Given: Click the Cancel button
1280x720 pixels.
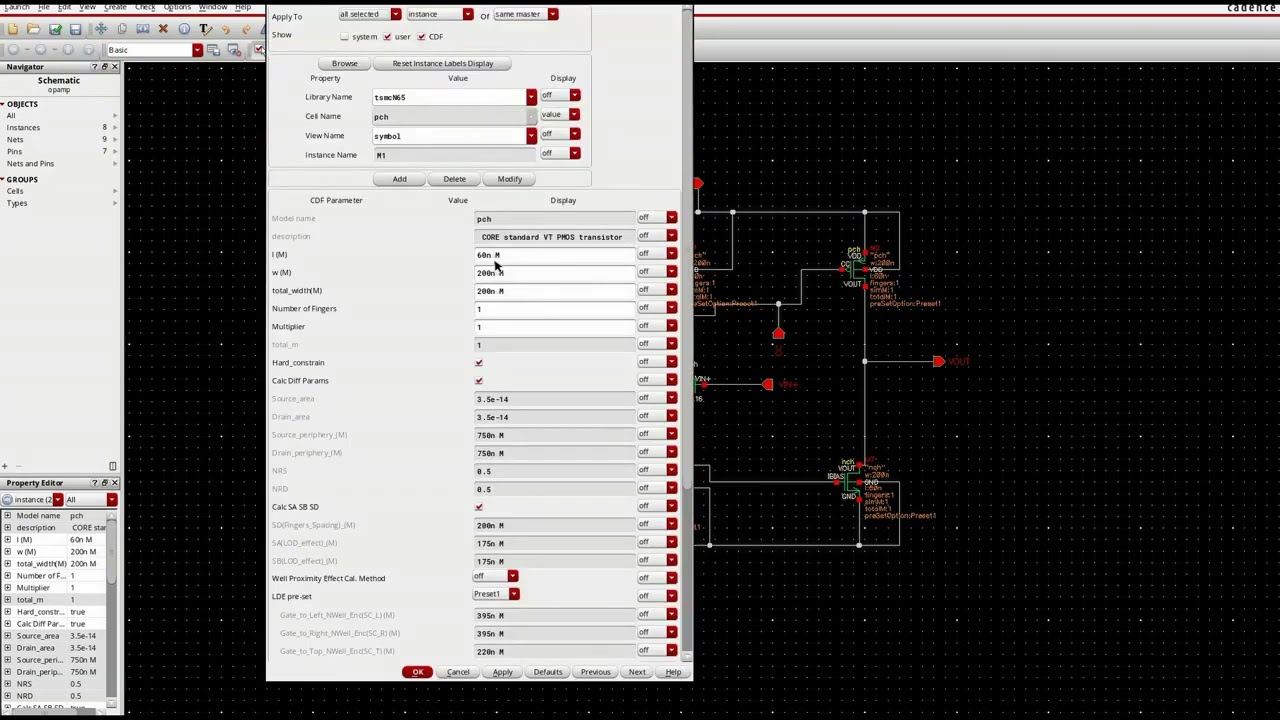Looking at the screenshot, I should (x=458, y=672).
